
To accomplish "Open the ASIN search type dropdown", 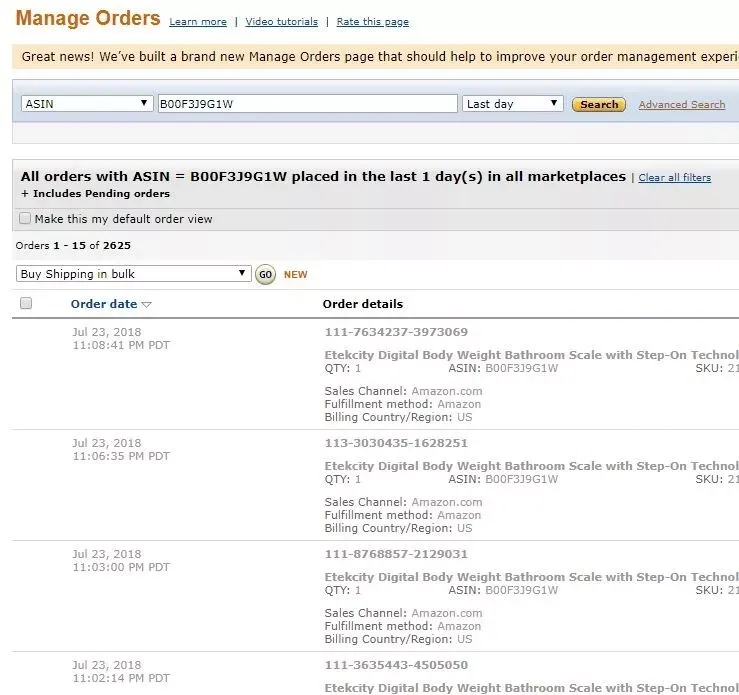I will [x=87, y=104].
